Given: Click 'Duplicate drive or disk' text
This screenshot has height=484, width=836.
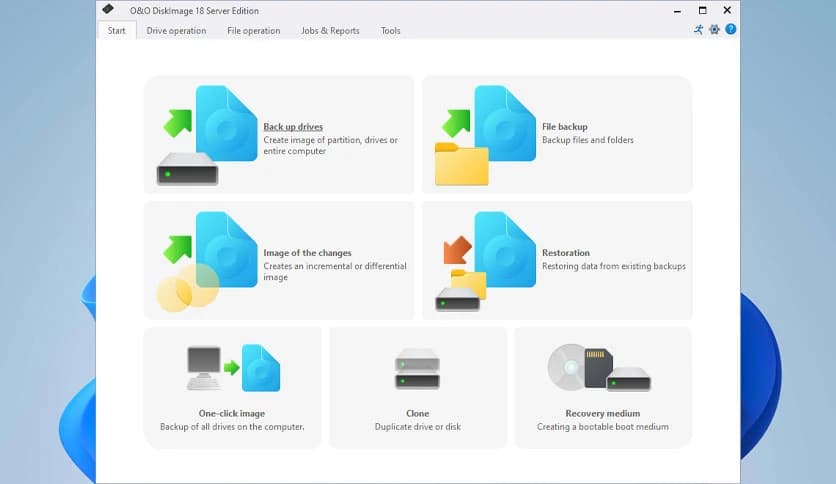Looking at the screenshot, I should (x=417, y=427).
